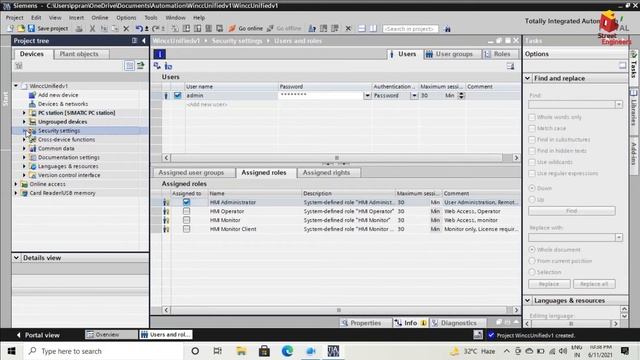Viewport: 640px width, 360px height.
Task: Open the Project menu
Action: [x=14, y=18]
